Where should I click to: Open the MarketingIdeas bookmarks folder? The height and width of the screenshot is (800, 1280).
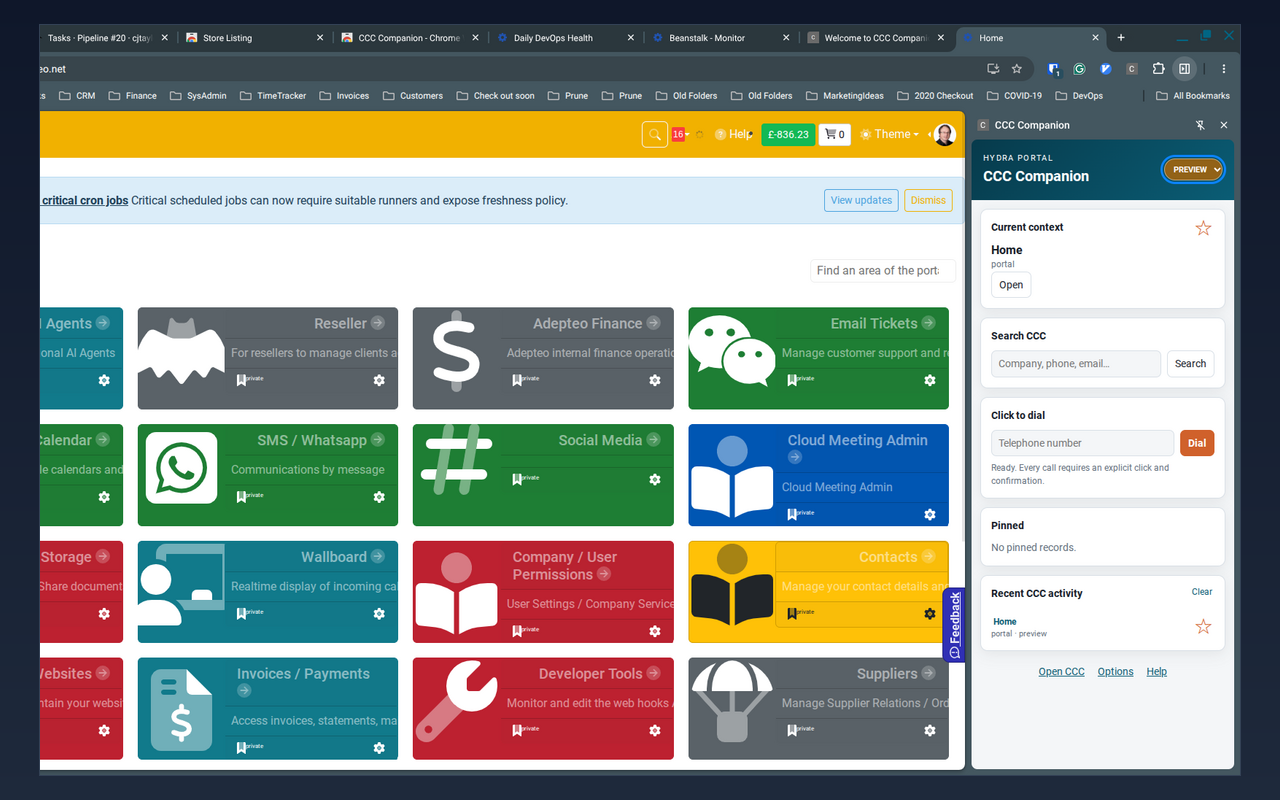[845, 96]
